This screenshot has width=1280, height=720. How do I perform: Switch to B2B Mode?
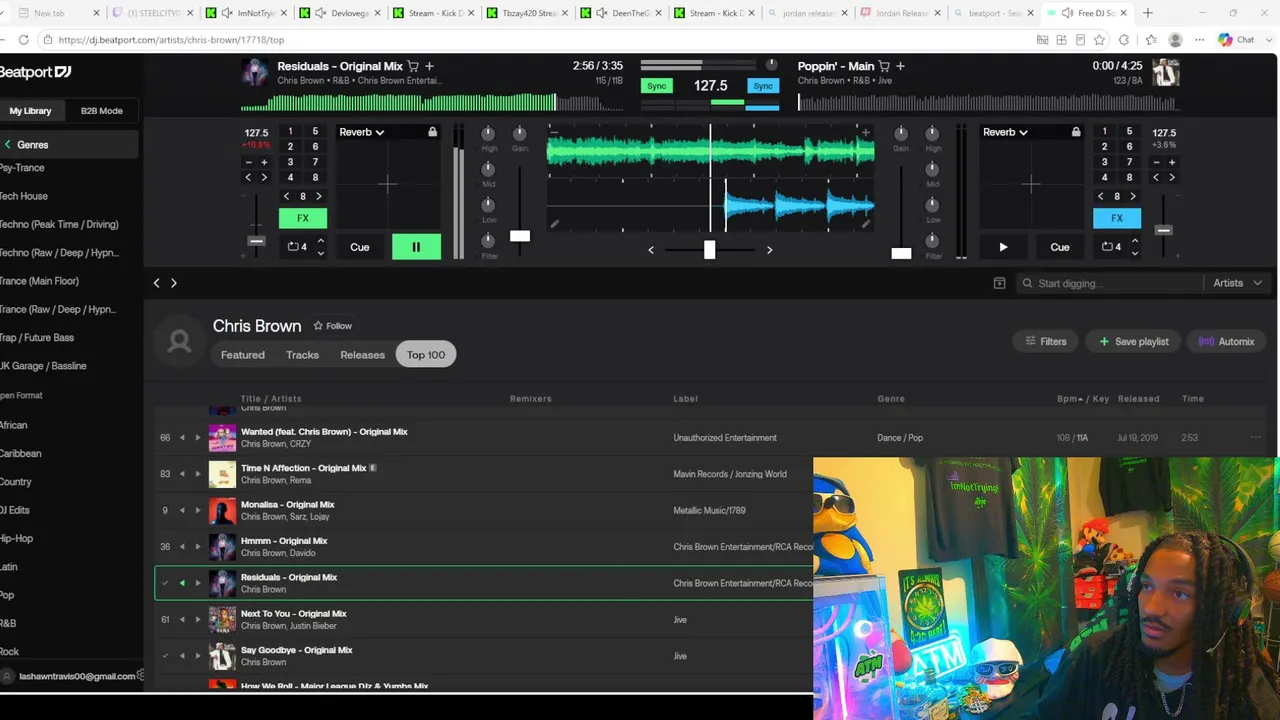coord(101,111)
